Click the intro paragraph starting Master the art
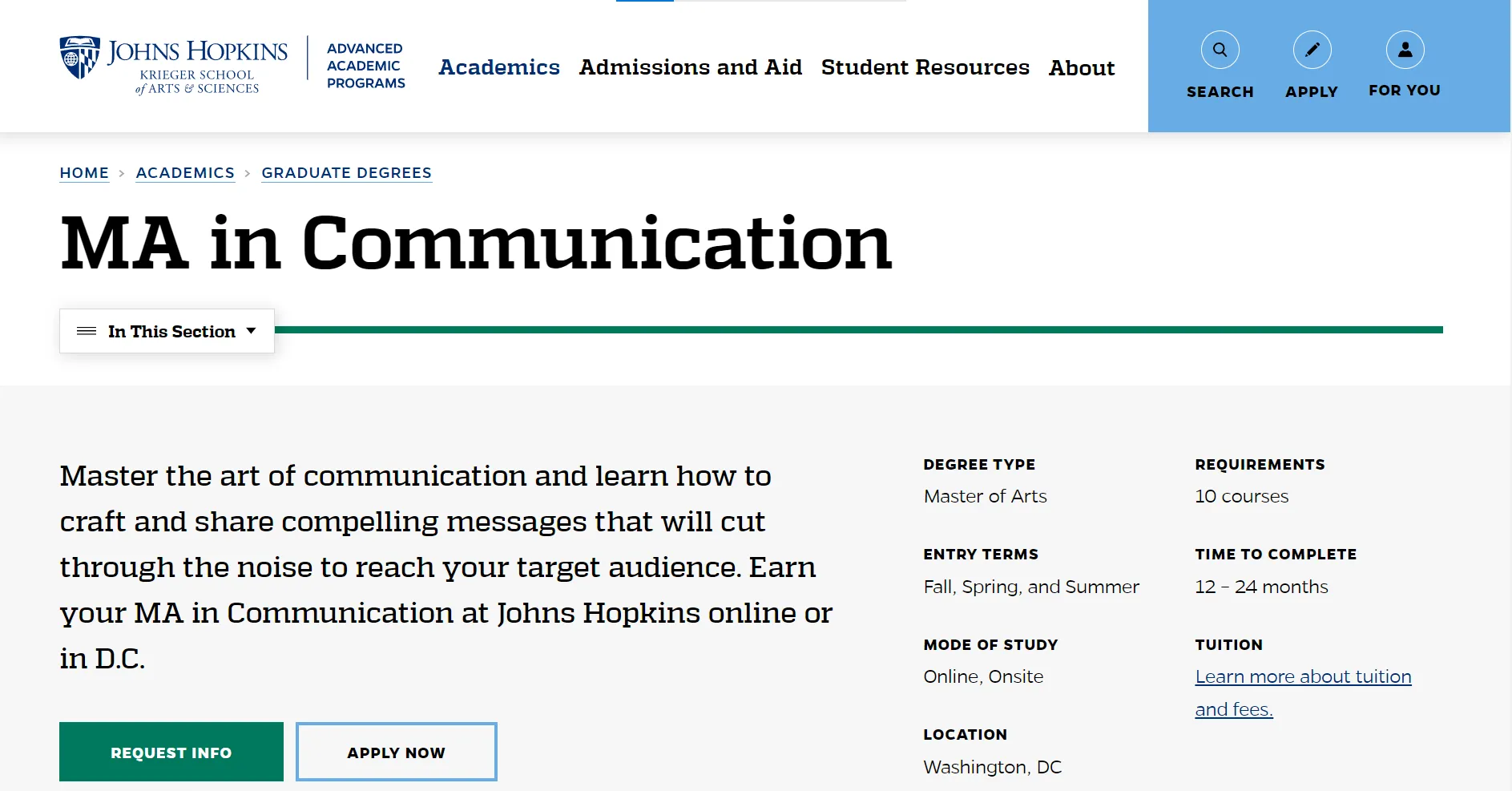The image size is (1512, 791). (x=446, y=567)
